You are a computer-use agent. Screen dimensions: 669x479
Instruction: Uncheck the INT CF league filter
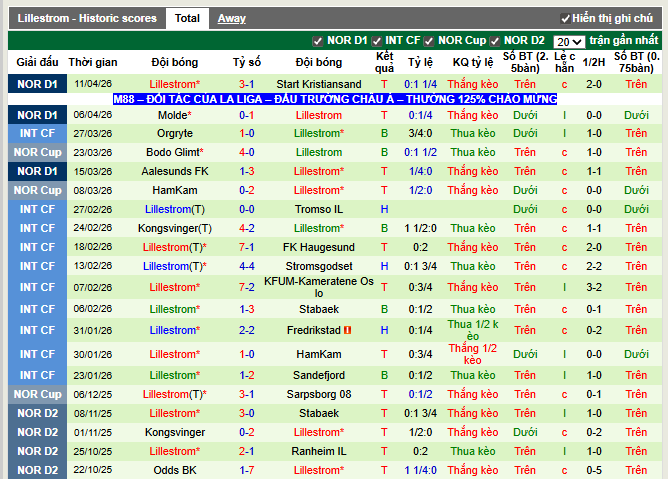377,41
